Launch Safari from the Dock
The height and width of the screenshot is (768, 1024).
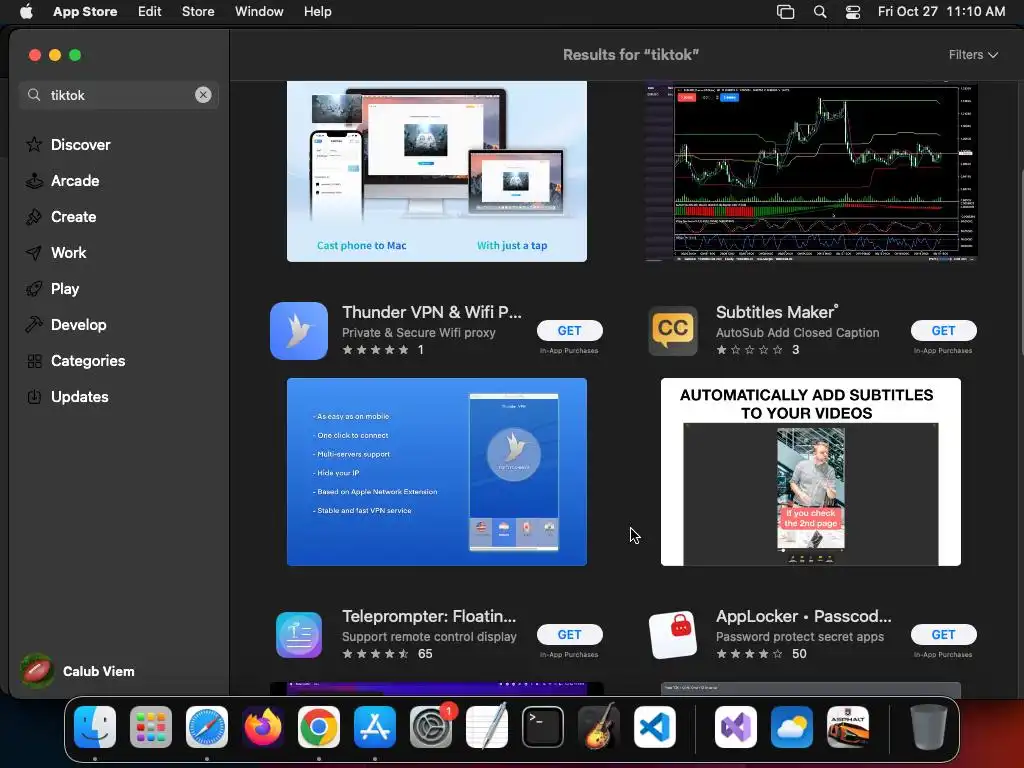point(207,727)
